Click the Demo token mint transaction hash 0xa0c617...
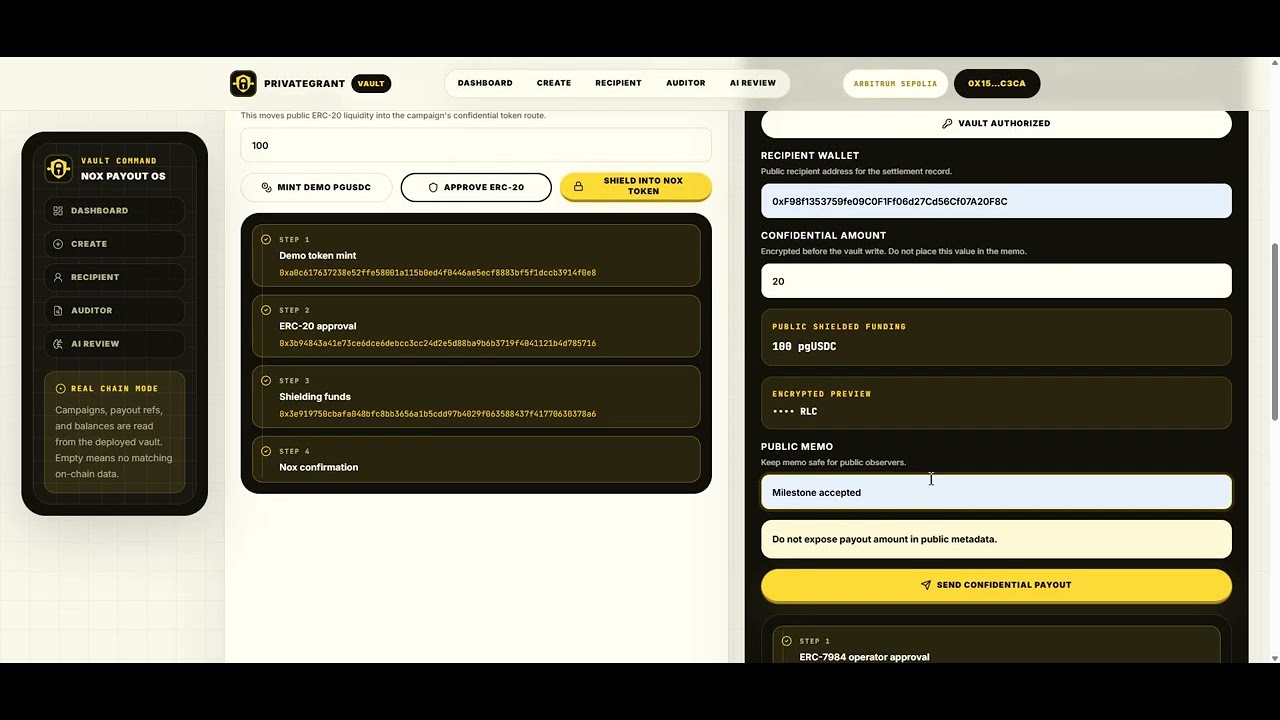This screenshot has width=1280, height=720. tap(437, 273)
